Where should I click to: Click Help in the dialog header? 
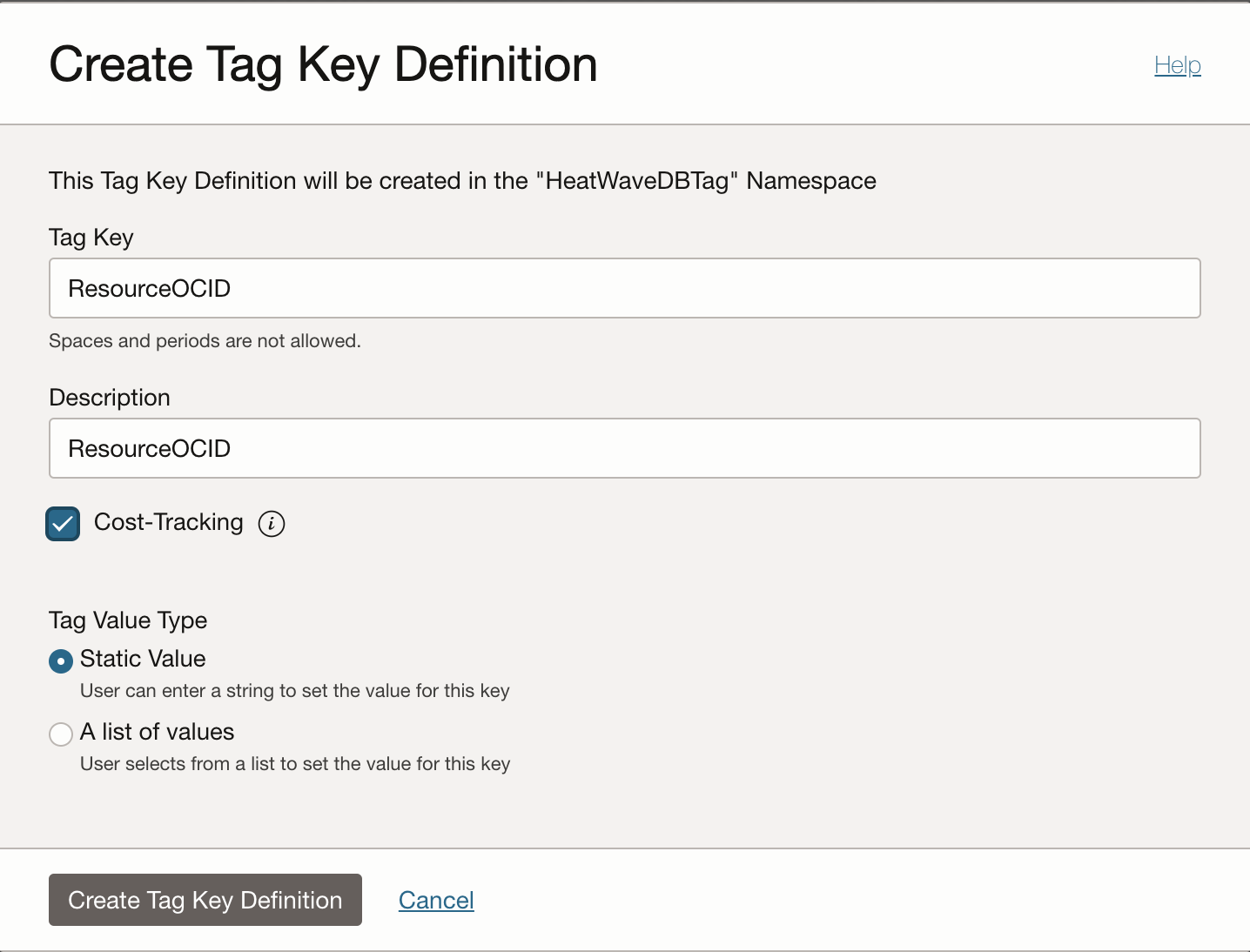point(1177,64)
